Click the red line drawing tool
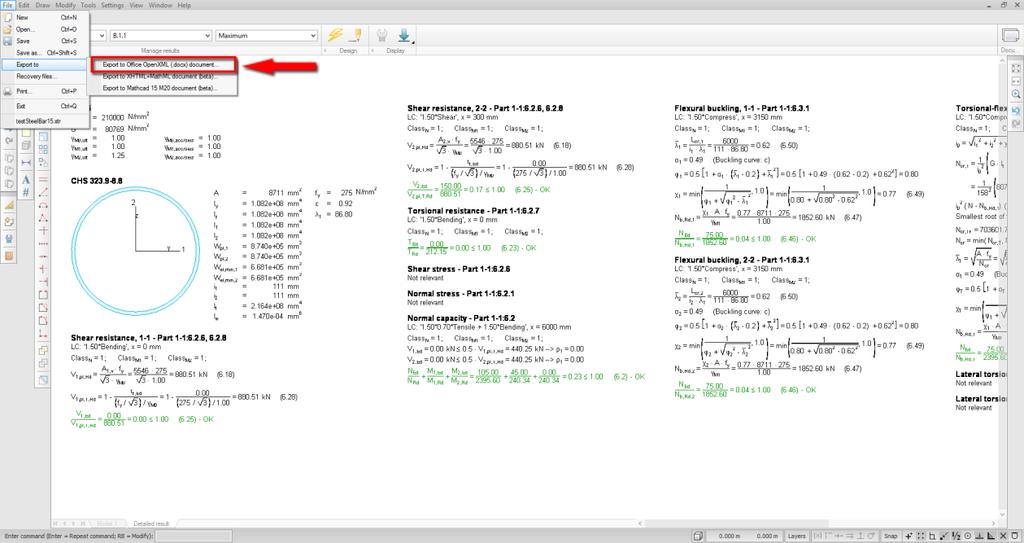The height and width of the screenshot is (543, 1024). click(43, 192)
